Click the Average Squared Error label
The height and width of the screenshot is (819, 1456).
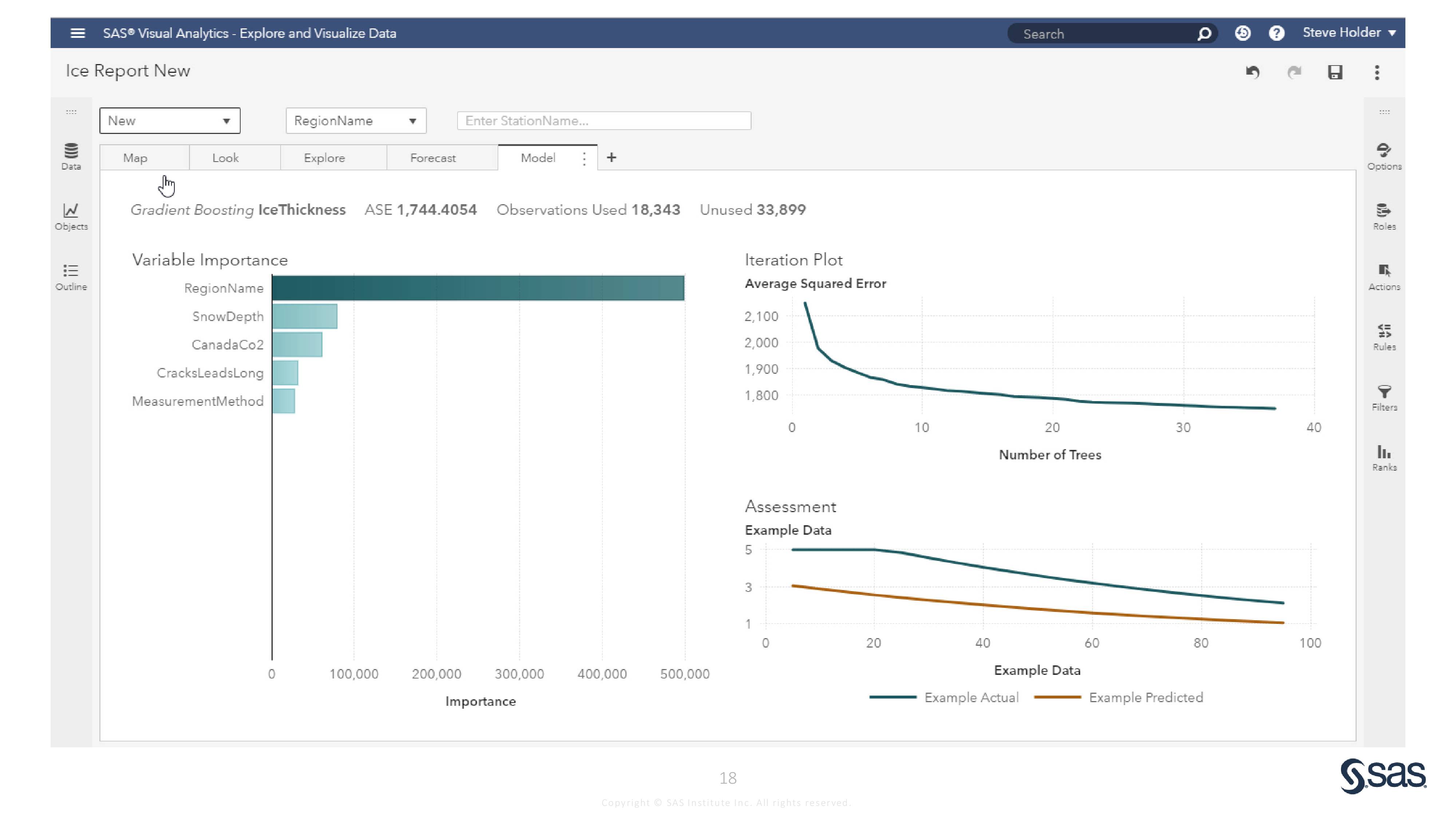pos(816,284)
